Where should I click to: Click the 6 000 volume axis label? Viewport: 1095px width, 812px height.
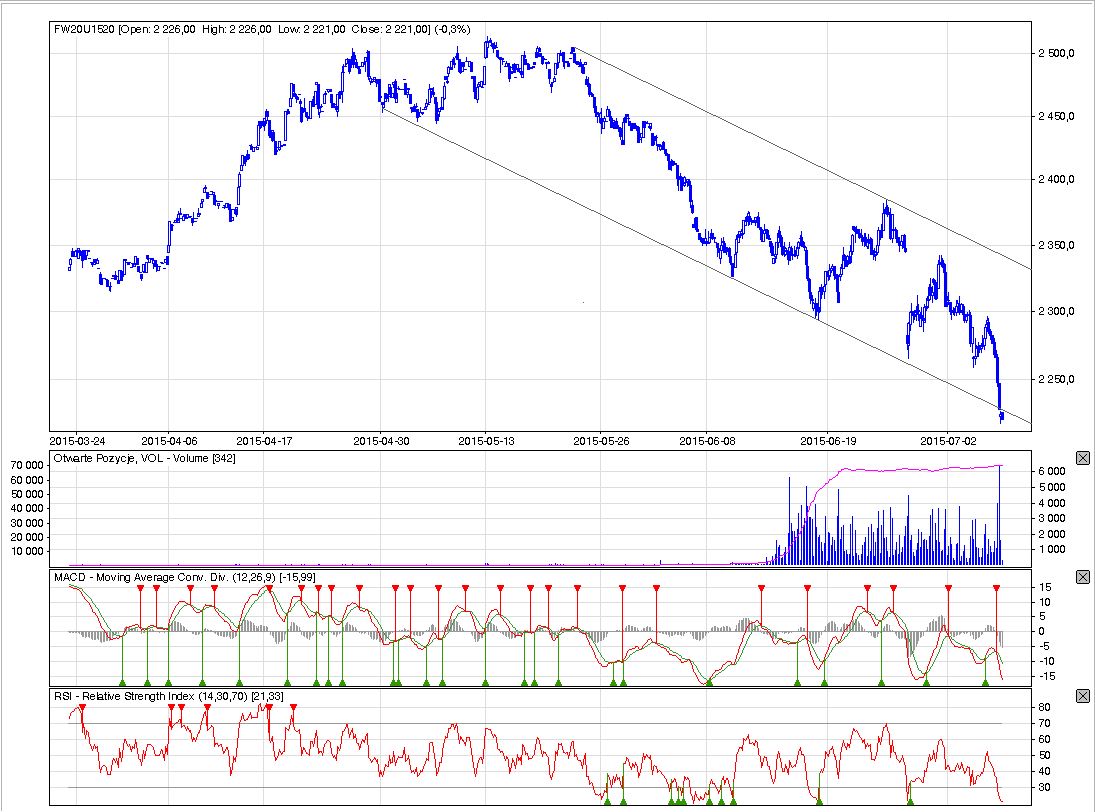coord(1052,471)
